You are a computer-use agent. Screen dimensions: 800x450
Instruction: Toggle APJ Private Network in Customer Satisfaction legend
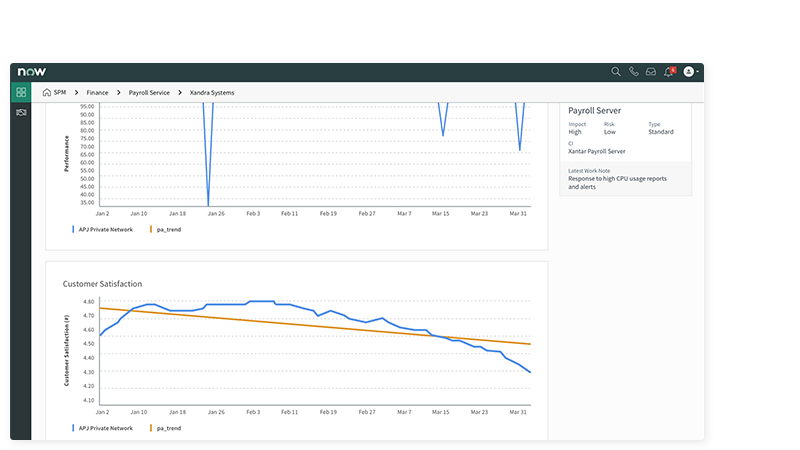coord(105,427)
